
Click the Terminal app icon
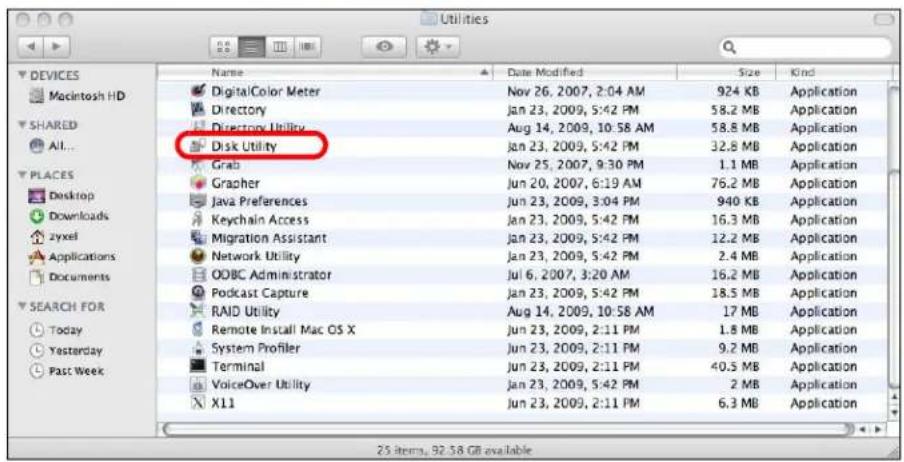[198, 366]
